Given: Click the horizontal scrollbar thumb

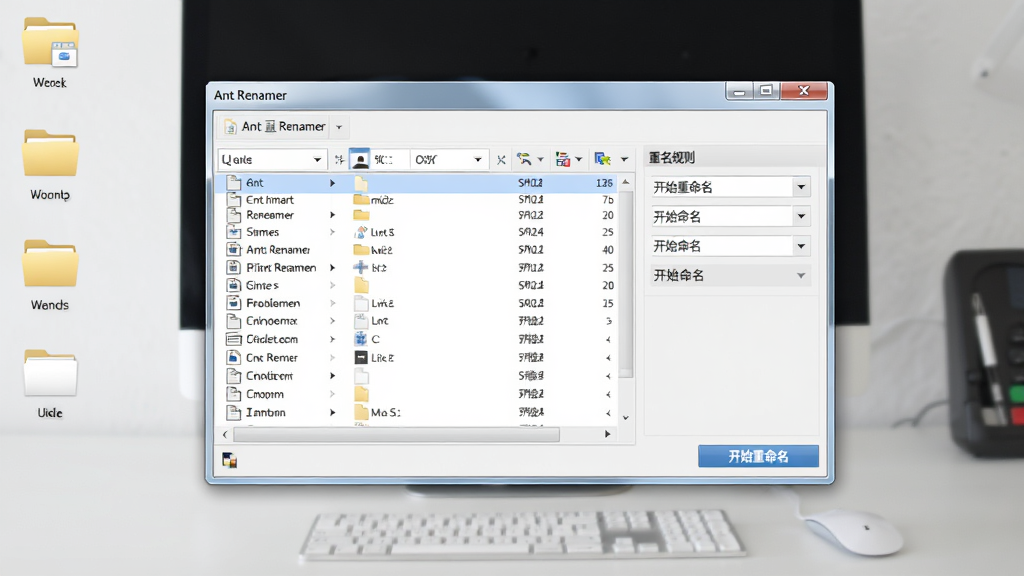Looking at the screenshot, I should [396, 434].
